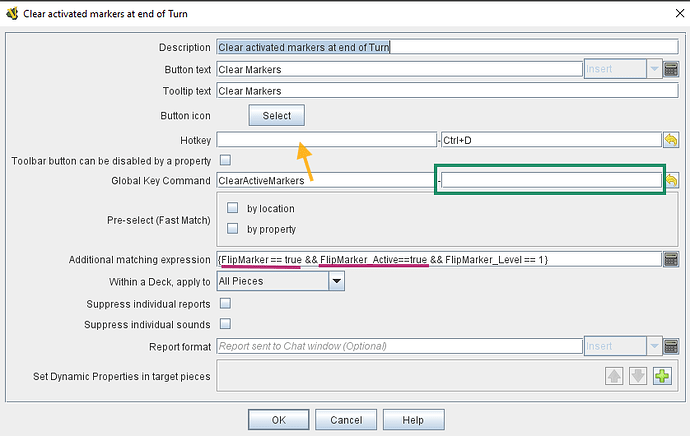Enable Suppress individual sounds checkbox
The width and height of the screenshot is (690, 436).
tap(225, 324)
